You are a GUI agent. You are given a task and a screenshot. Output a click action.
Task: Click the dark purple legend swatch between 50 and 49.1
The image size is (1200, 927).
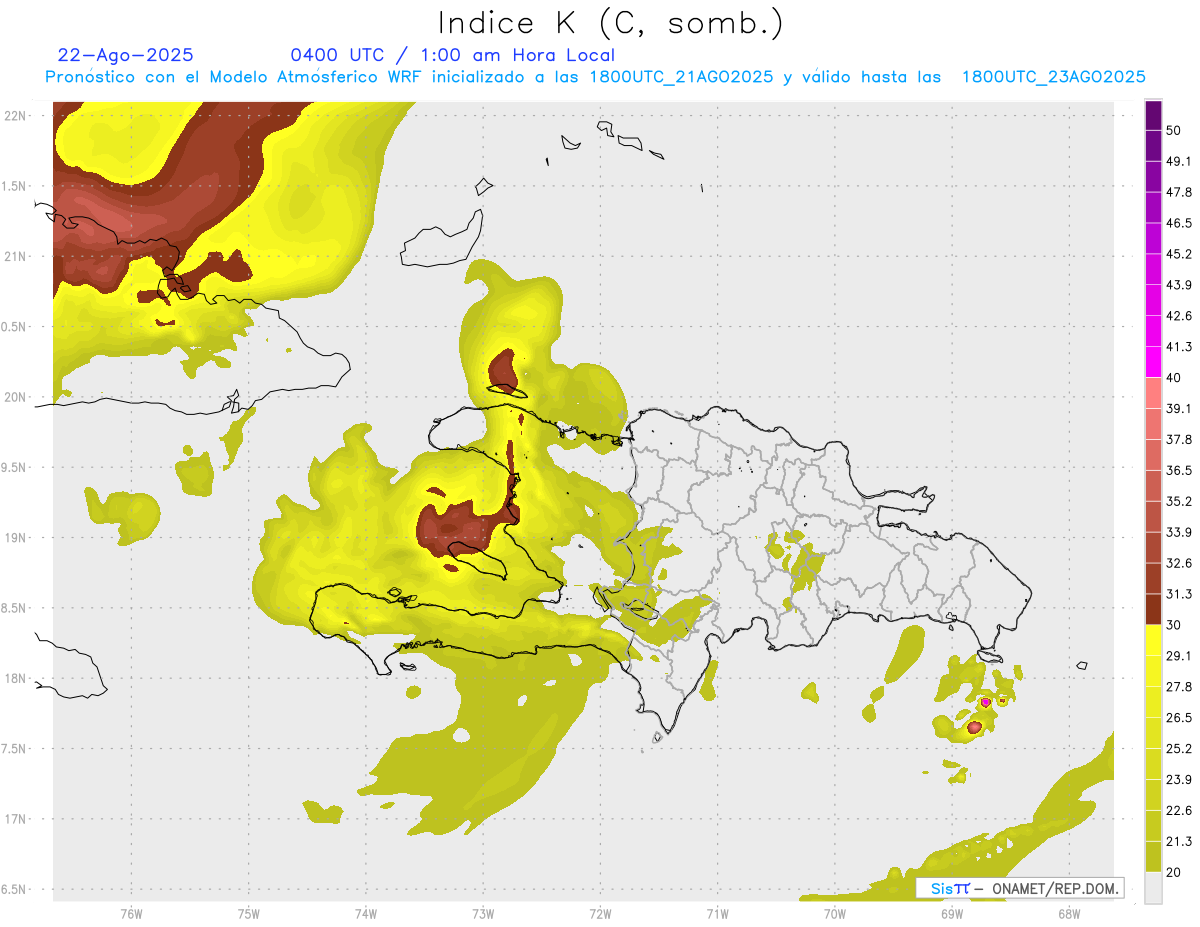point(1153,145)
